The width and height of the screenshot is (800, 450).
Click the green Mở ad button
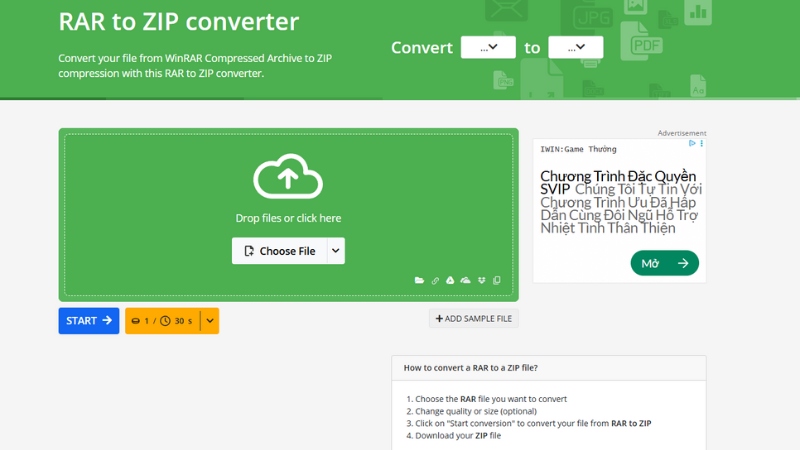pyautogui.click(x=664, y=263)
